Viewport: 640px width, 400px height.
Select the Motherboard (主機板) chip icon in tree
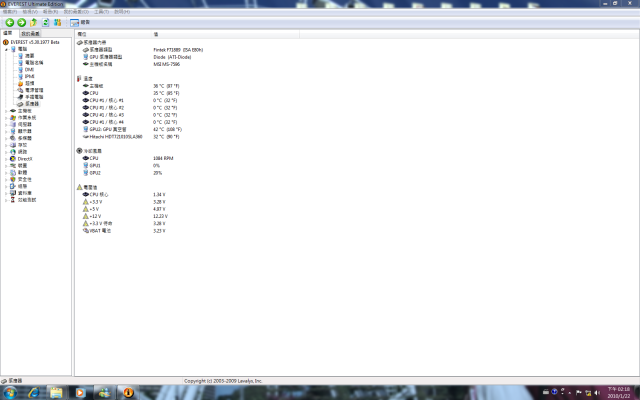pyautogui.click(x=13, y=111)
